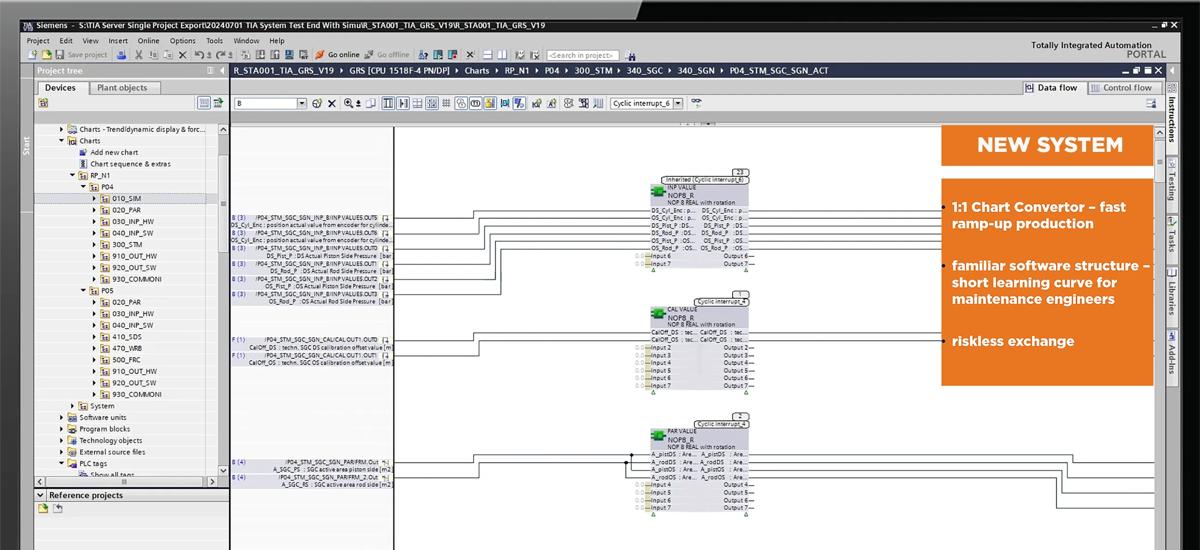Open the Project menu
Viewport: 1200px width, 550px height.
(38, 41)
